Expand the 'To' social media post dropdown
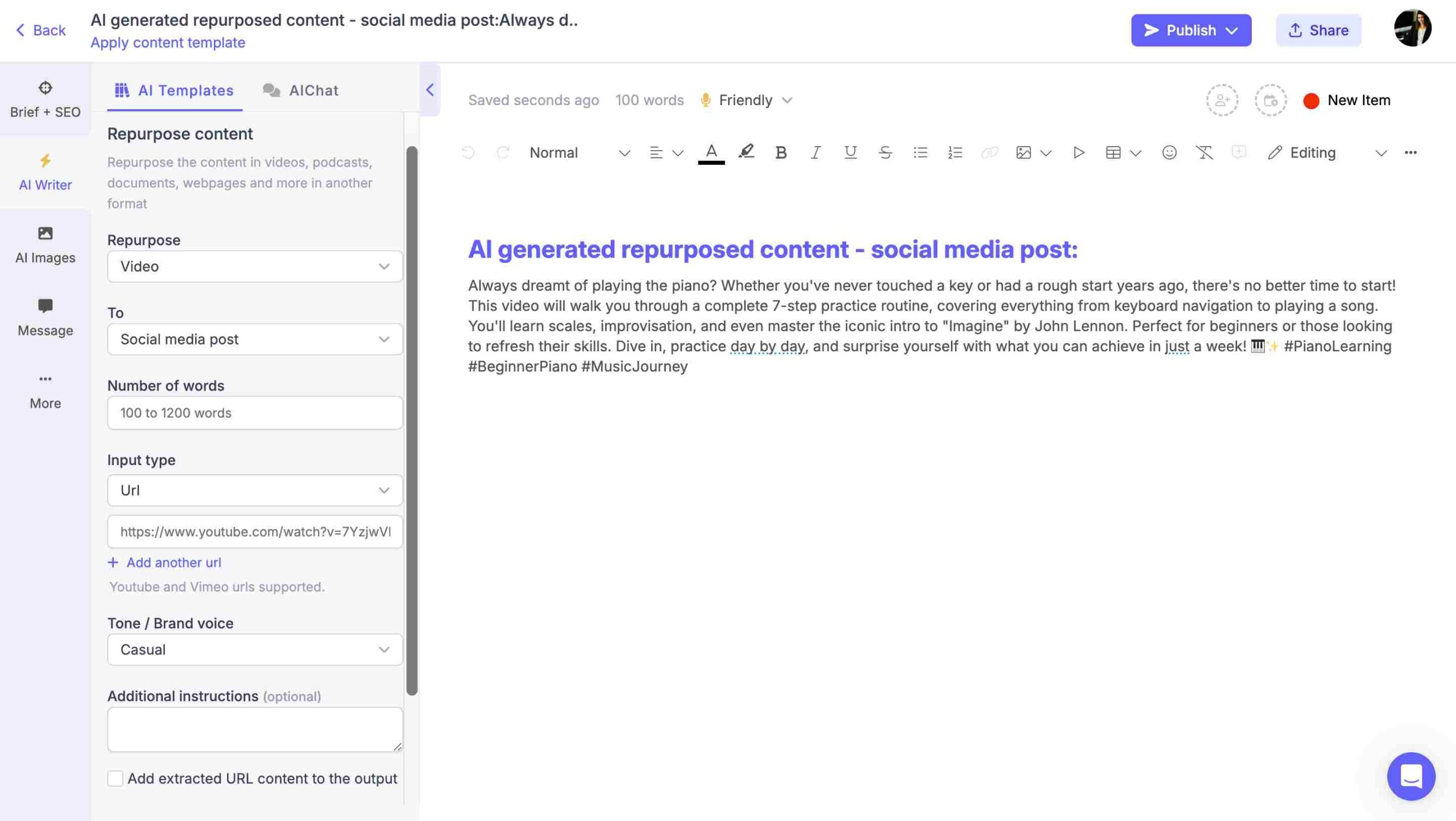Viewport: 1456px width, 821px height. click(x=254, y=338)
